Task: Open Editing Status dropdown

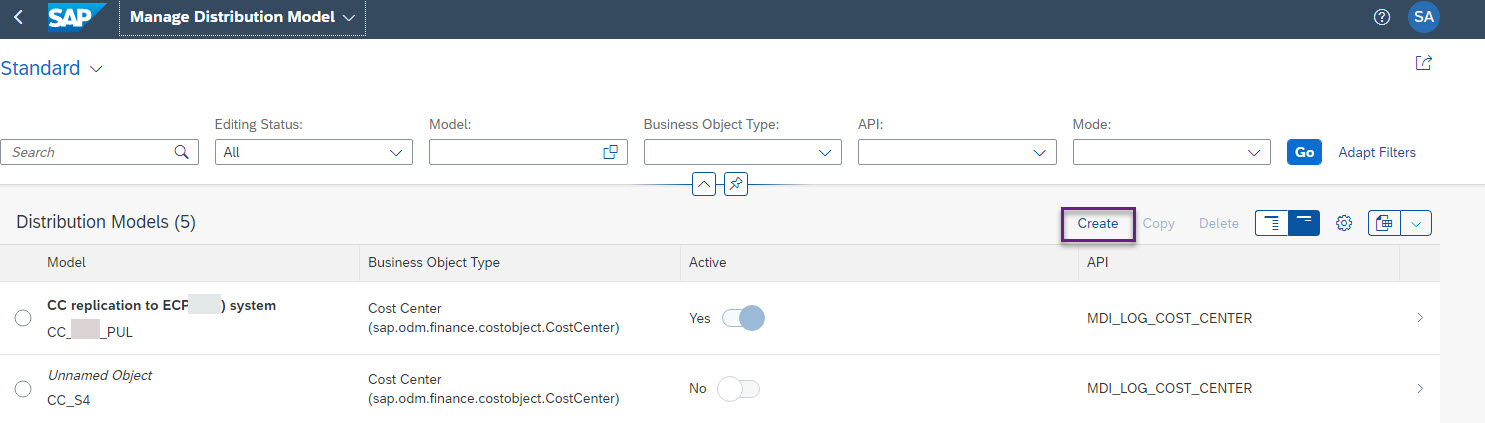Action: pos(313,152)
